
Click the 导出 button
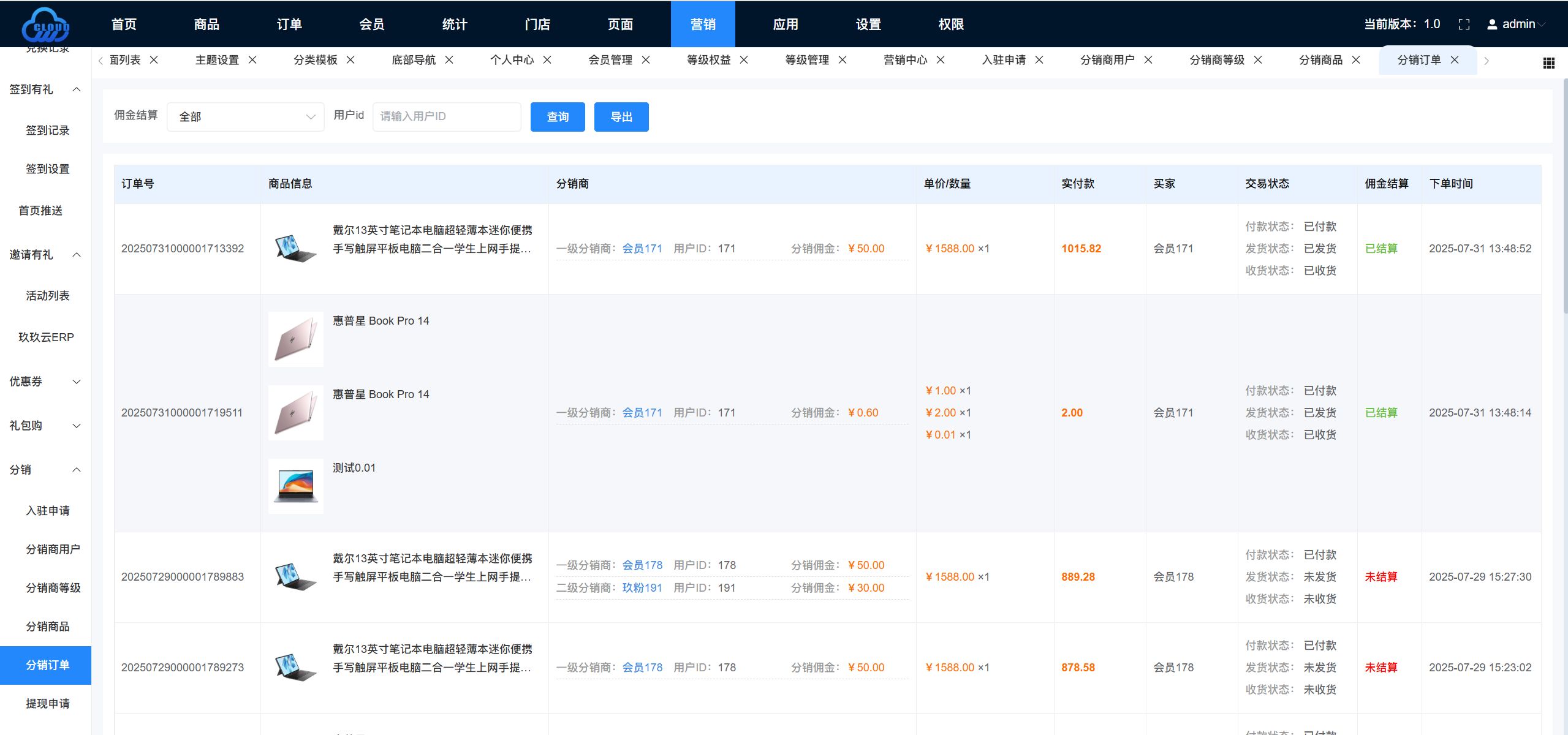pos(621,117)
